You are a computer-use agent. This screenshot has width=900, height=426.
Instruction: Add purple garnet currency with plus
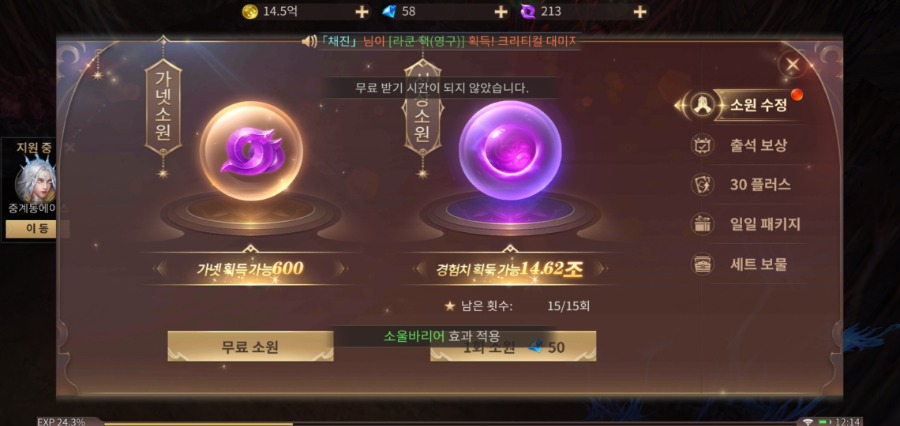click(639, 11)
